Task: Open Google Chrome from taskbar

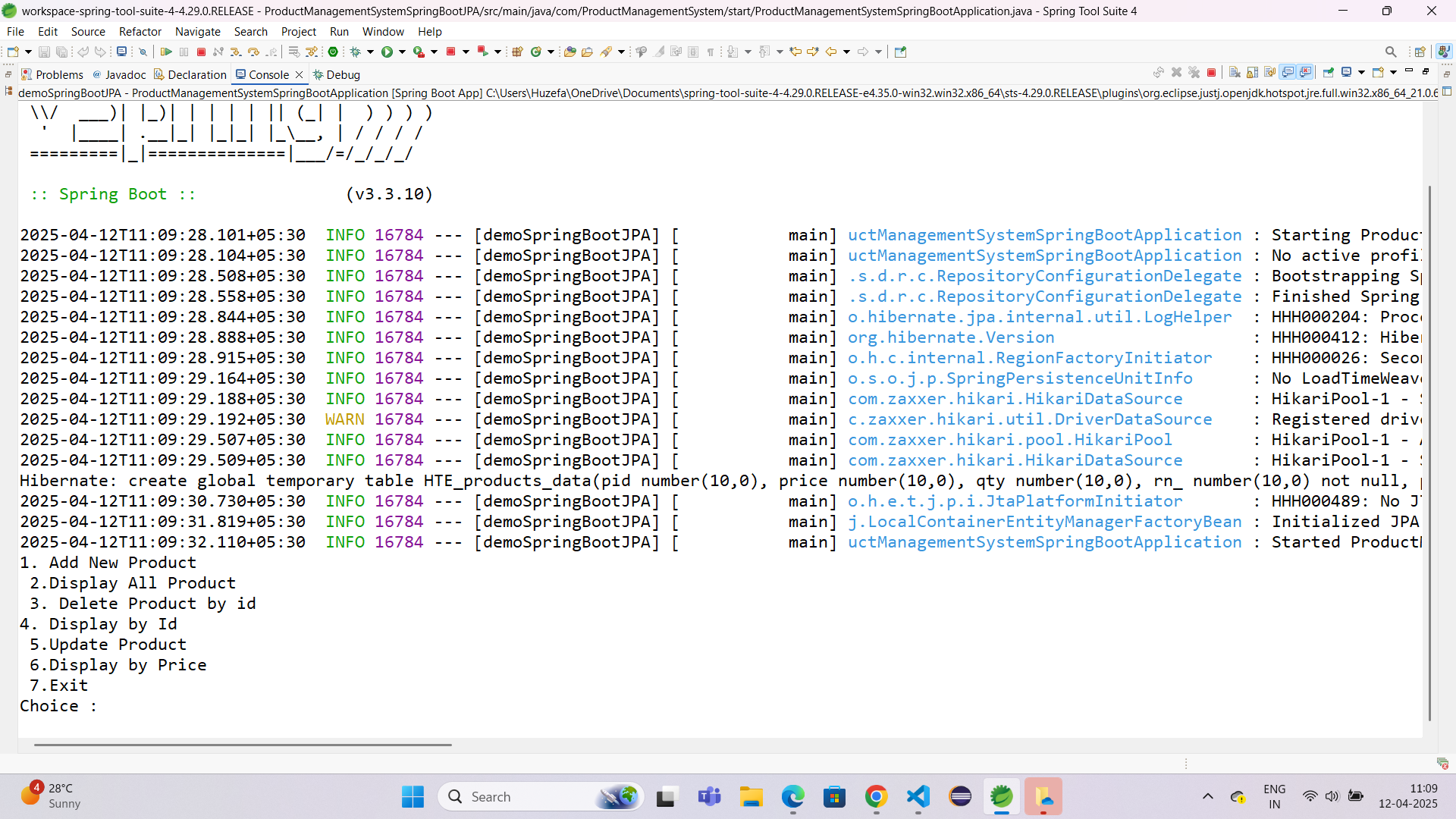Action: click(x=876, y=796)
